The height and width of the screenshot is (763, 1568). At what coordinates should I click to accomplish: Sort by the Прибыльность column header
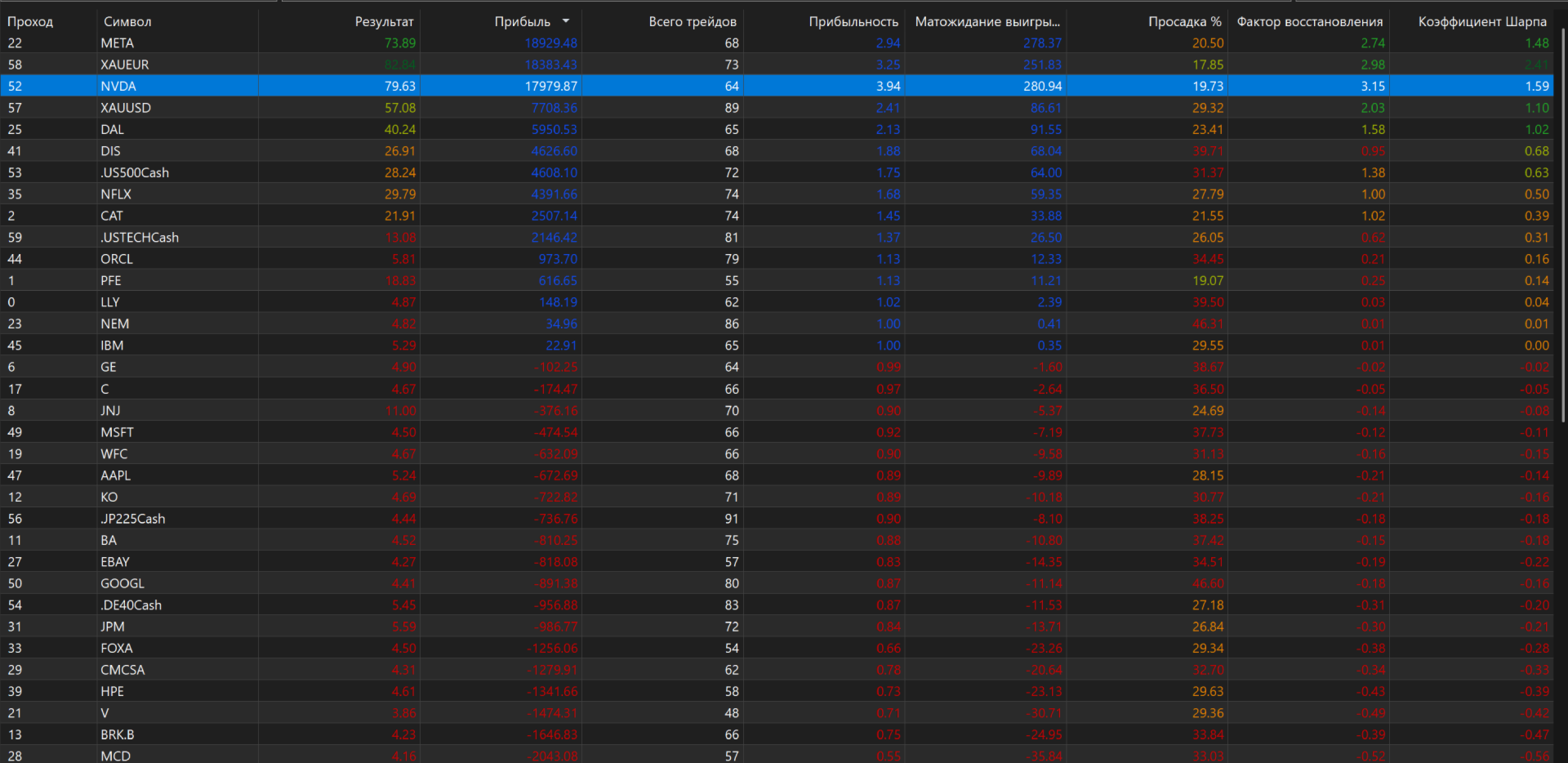(x=853, y=21)
